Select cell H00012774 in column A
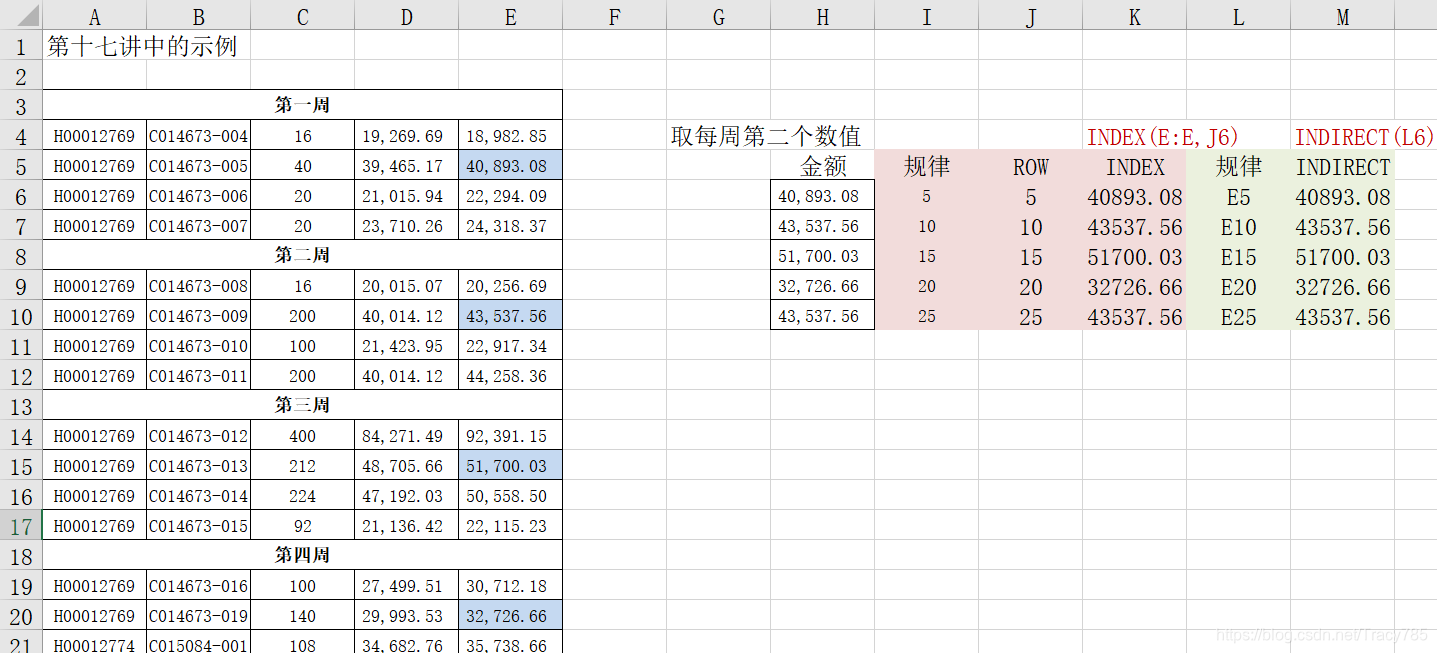The image size is (1437, 653). [x=94, y=643]
